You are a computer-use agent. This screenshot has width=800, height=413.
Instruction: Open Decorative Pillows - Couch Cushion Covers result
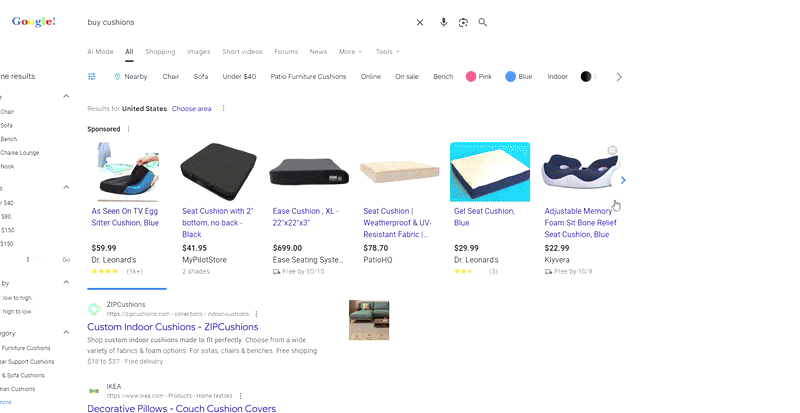click(x=182, y=408)
